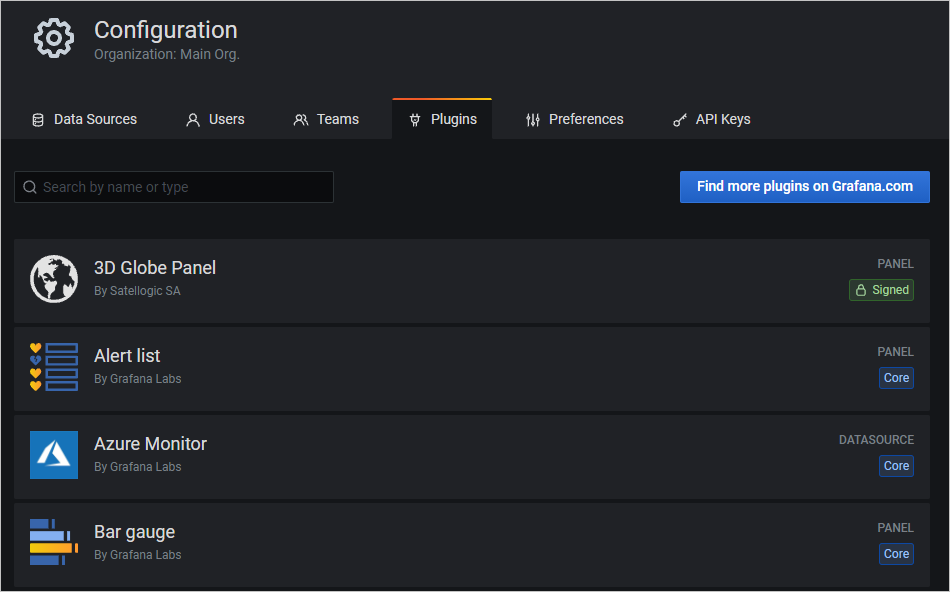Click the Plugins plug icon
Viewport: 950px width, 592px height.
[415, 120]
